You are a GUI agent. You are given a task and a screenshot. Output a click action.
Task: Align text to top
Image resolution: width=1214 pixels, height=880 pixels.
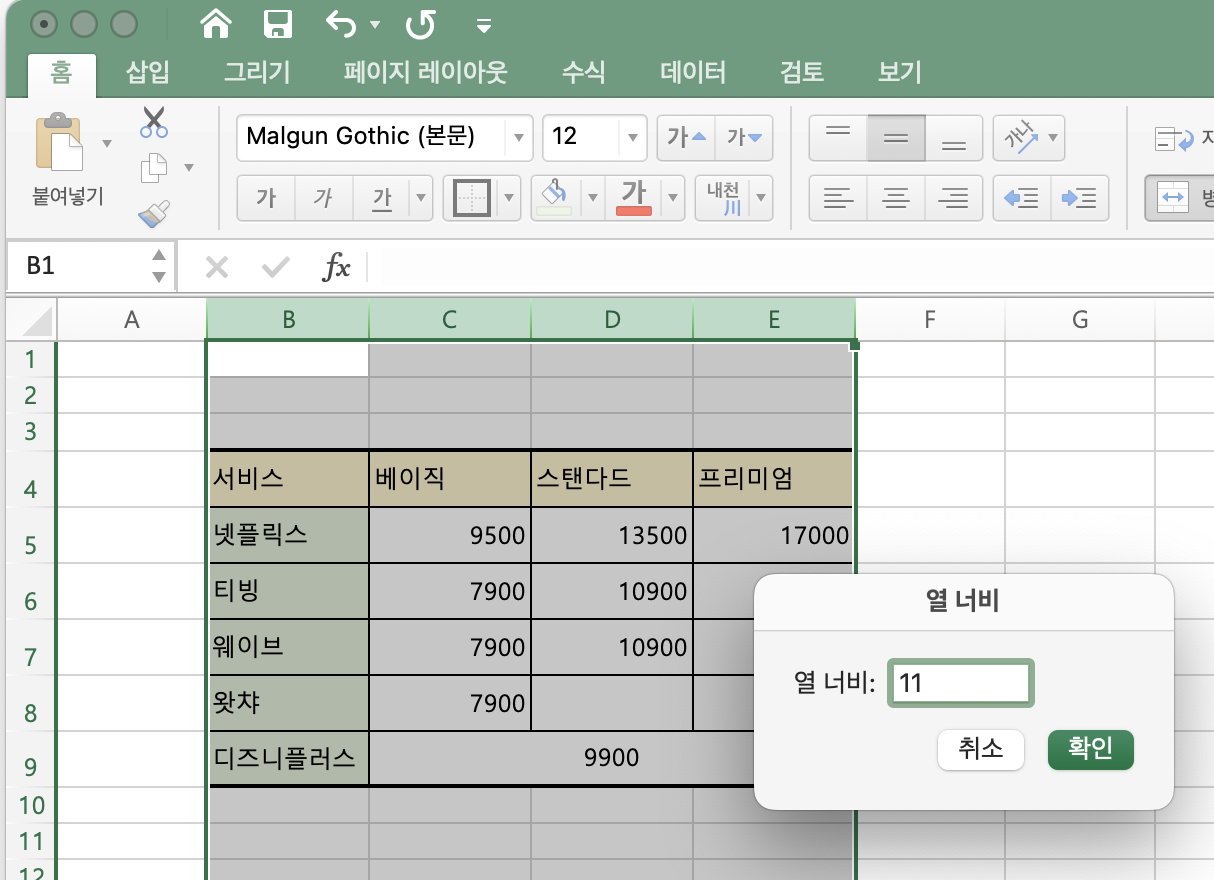(x=837, y=137)
